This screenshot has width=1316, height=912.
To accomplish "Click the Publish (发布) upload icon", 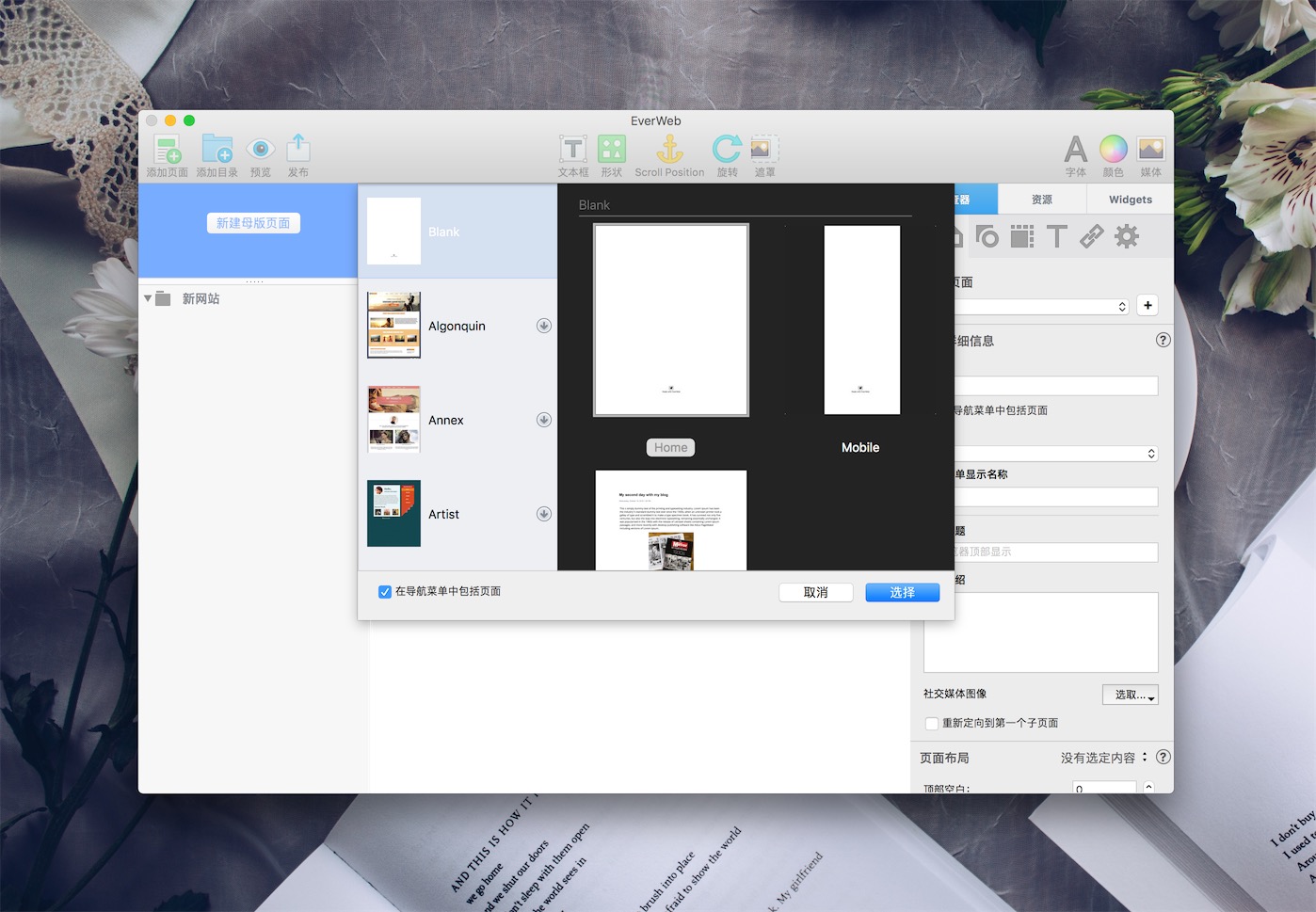I will click(x=298, y=148).
